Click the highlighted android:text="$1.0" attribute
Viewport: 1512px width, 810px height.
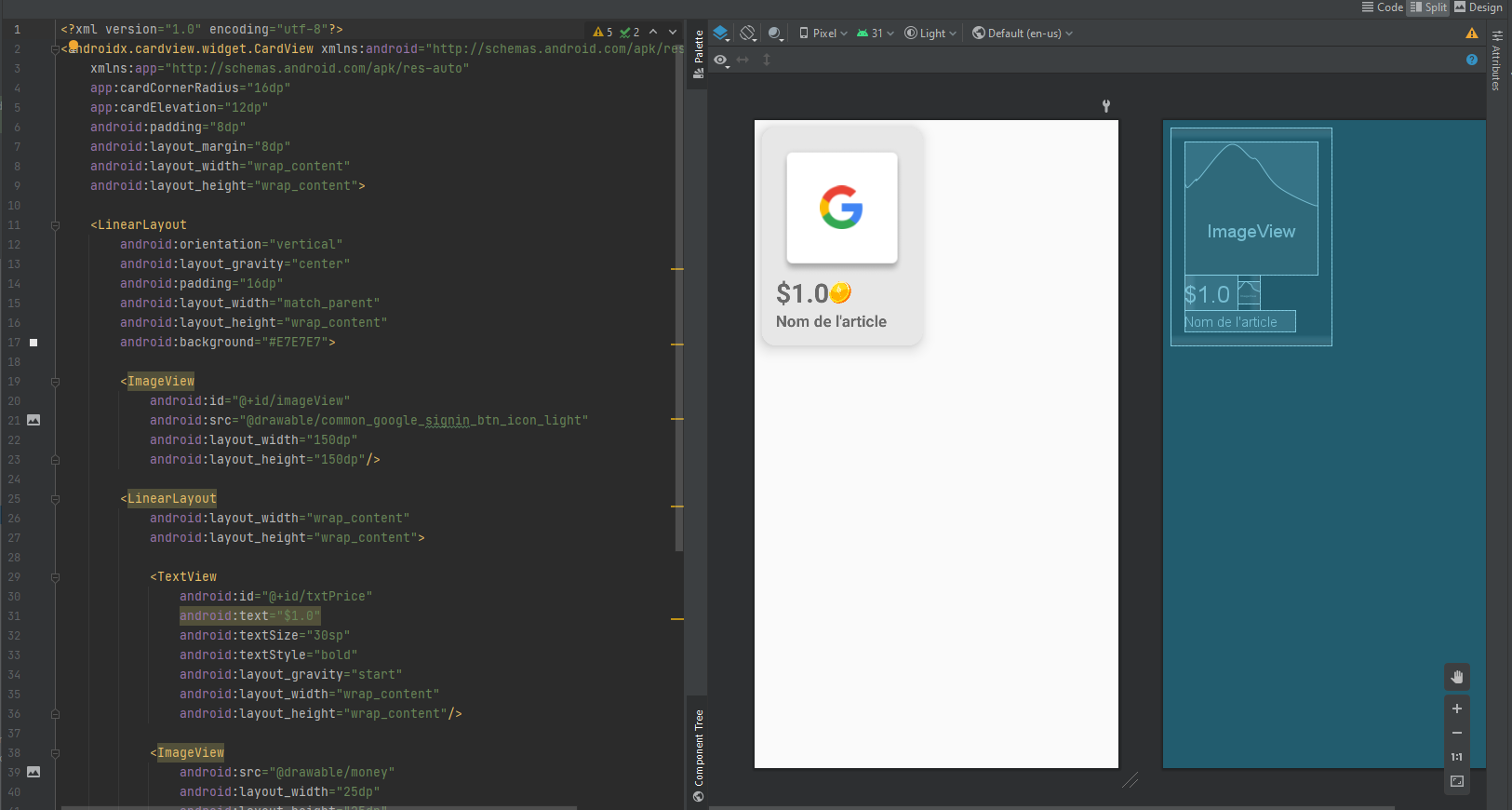pos(249,615)
